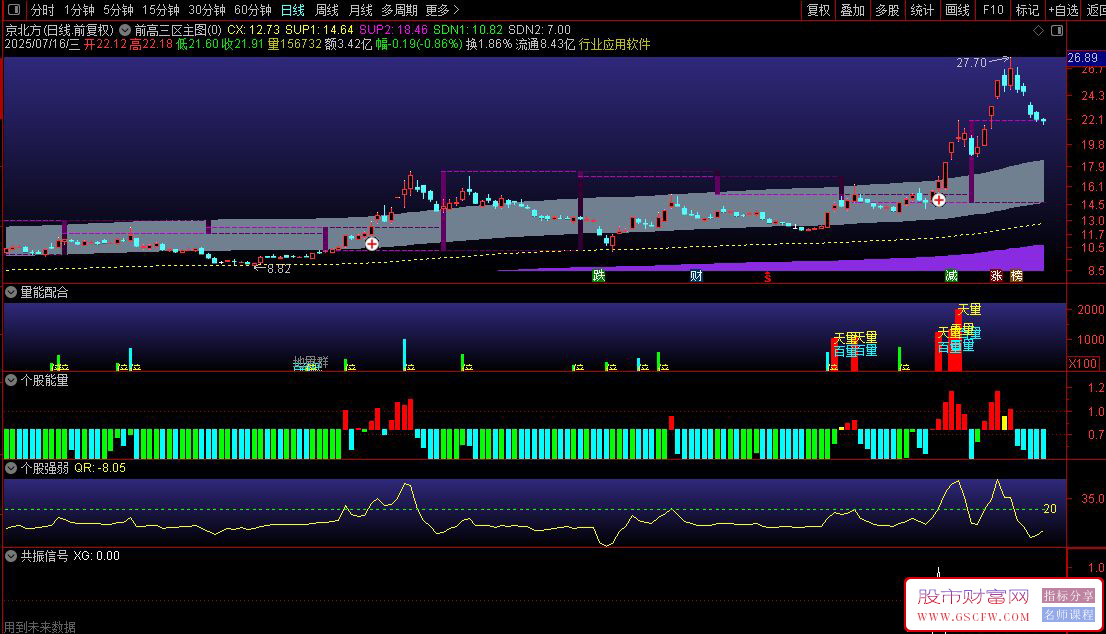Screen dimensions: 1106x634
Task: Collapse the 共振信号 indicator panel
Action: coord(11,556)
